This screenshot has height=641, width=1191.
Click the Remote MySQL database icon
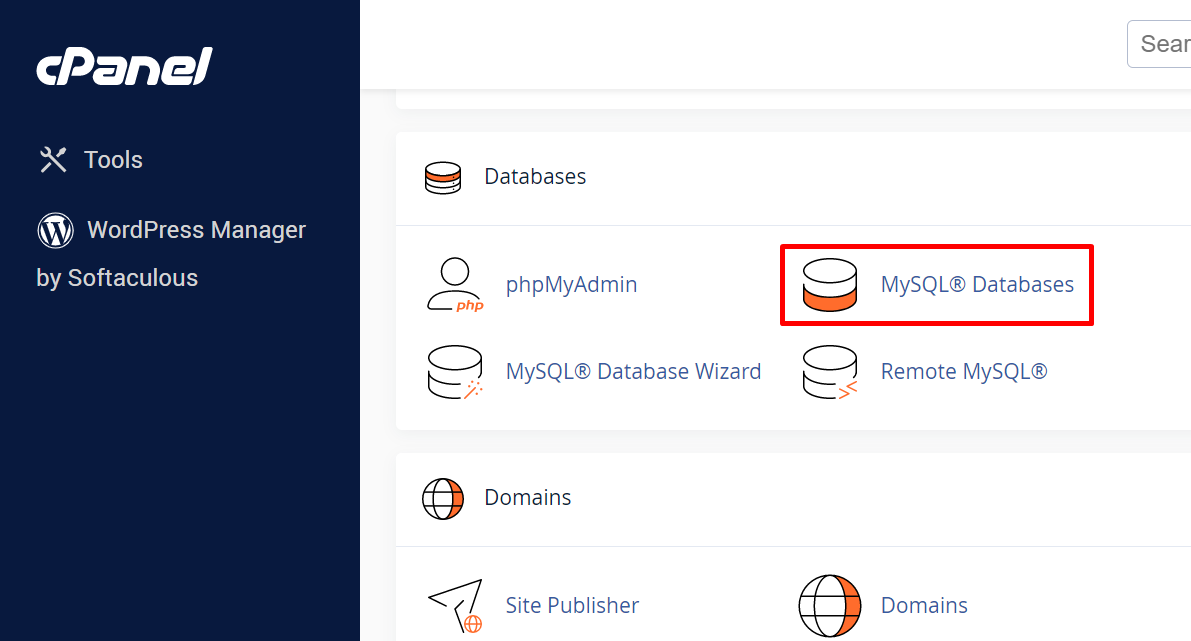click(x=829, y=372)
